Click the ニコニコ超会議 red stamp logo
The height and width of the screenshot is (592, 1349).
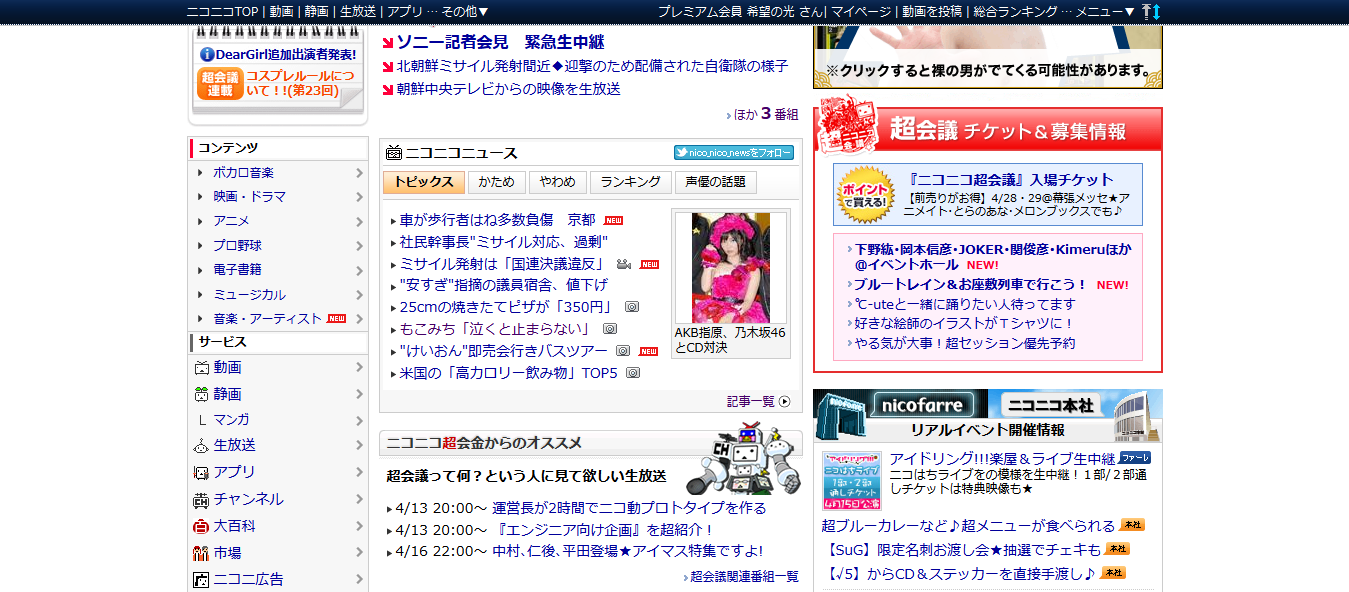(848, 125)
